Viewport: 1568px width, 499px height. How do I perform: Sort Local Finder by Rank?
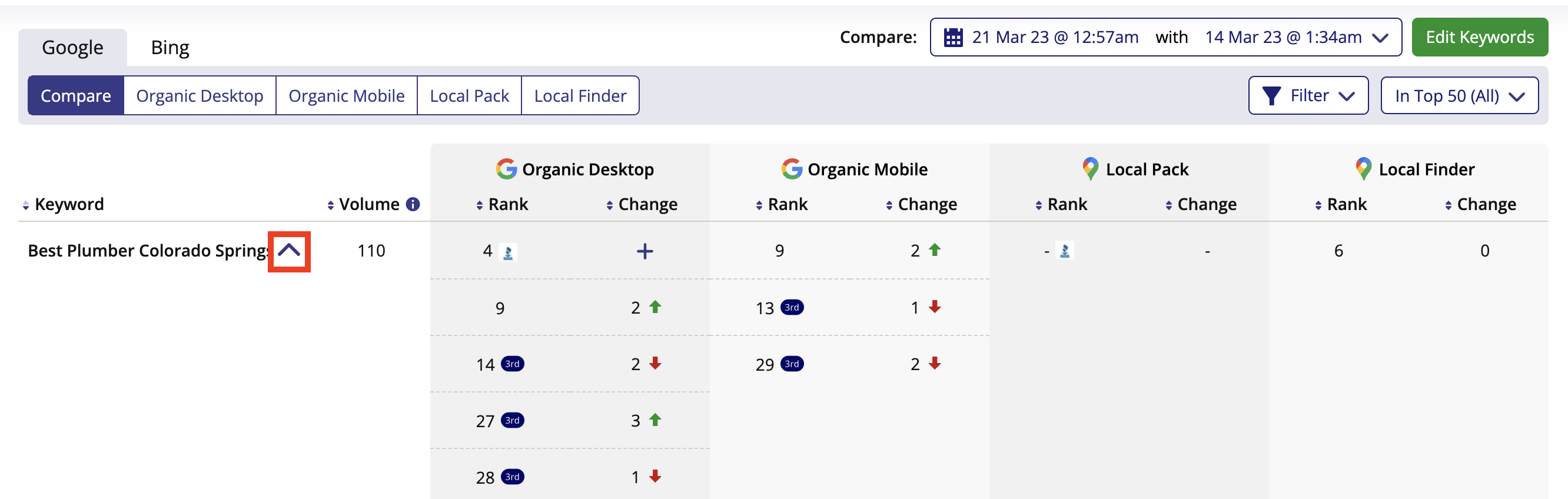(x=1341, y=204)
